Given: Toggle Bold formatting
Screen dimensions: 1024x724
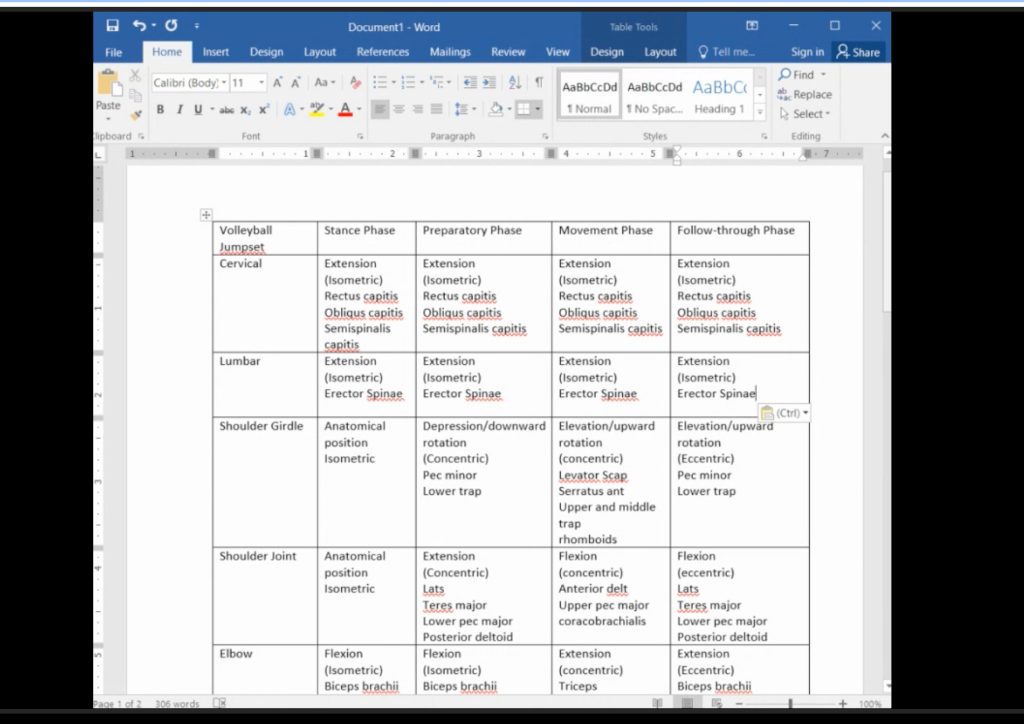Looking at the screenshot, I should [160, 110].
